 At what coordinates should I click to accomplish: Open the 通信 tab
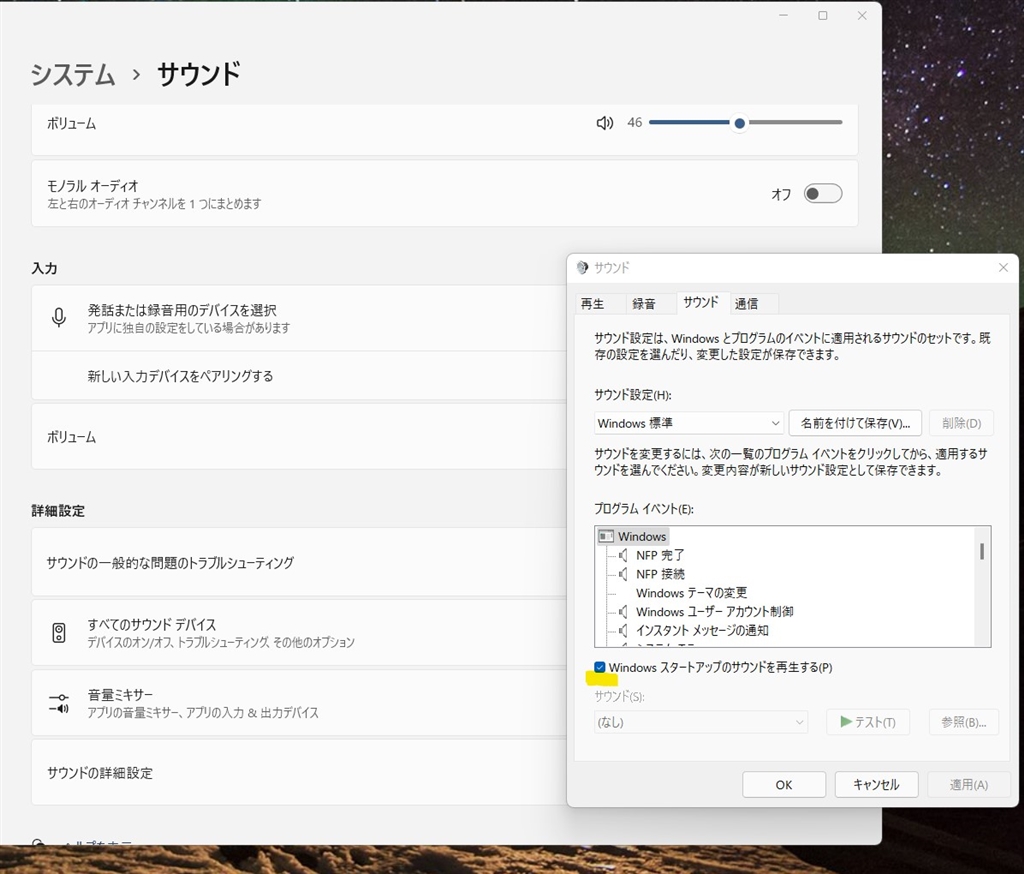coord(746,304)
